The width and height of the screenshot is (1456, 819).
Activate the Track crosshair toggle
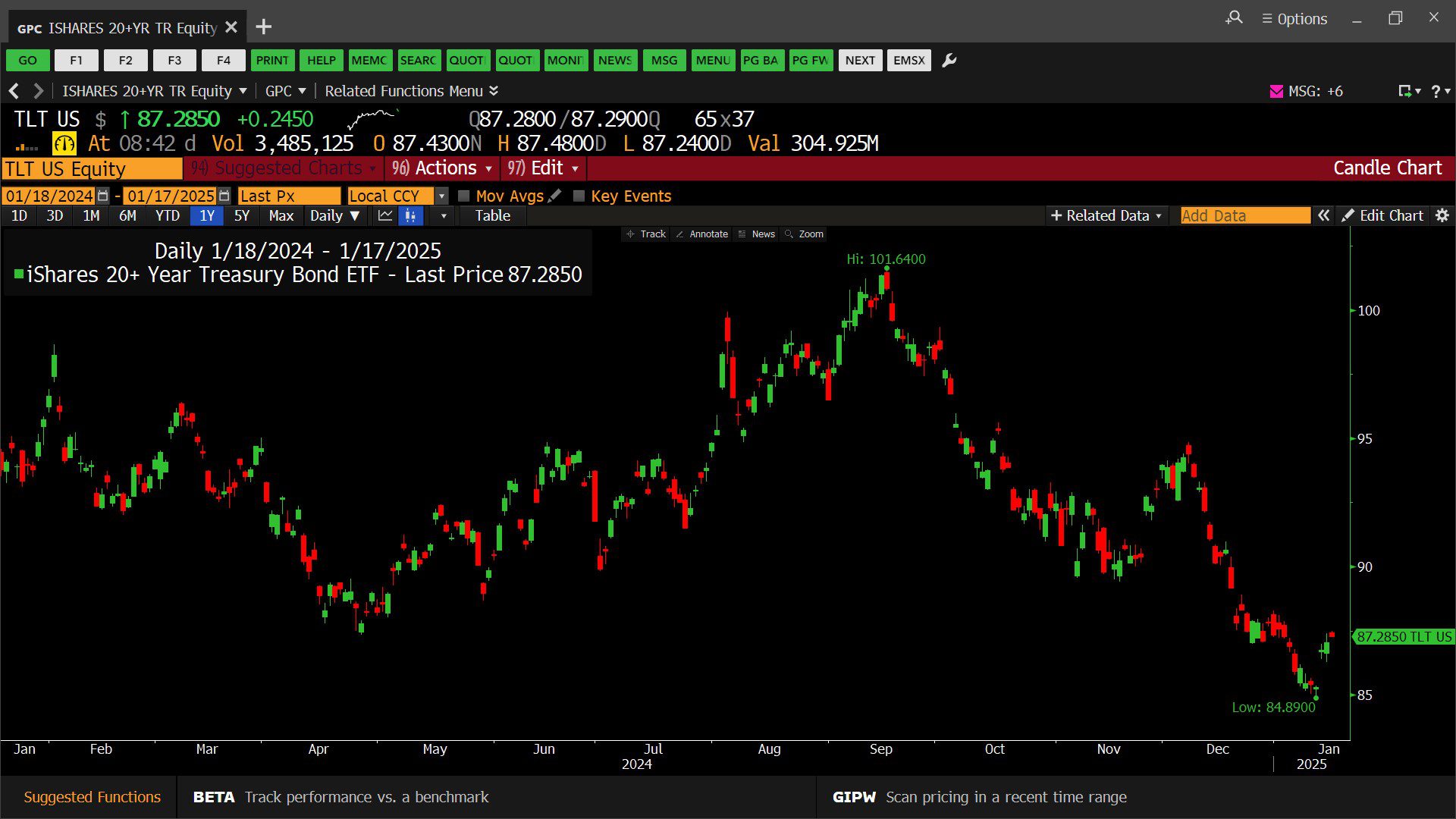pyautogui.click(x=645, y=234)
